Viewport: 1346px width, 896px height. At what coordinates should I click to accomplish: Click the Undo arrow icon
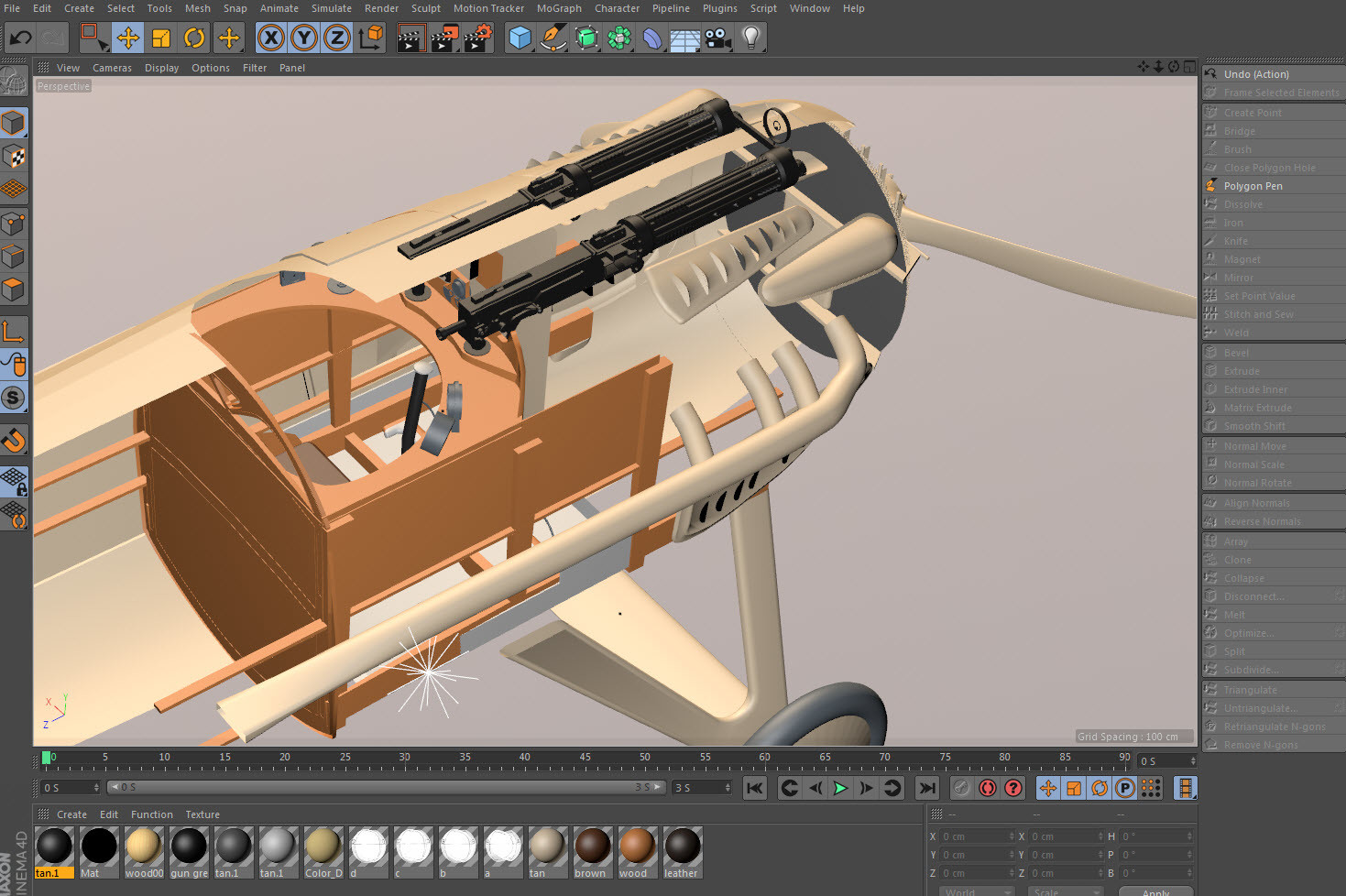click(20, 38)
